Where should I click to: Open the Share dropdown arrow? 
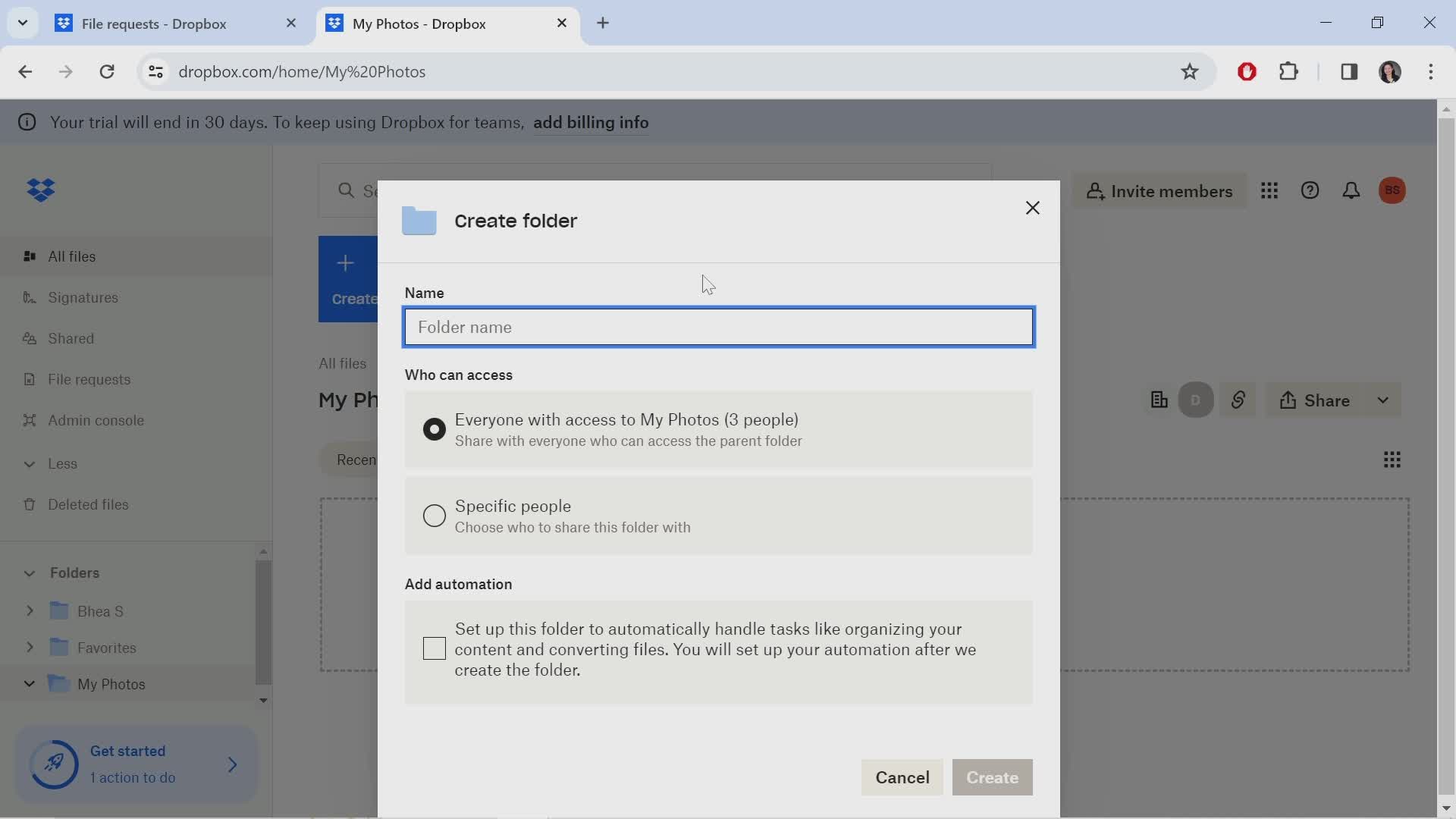pos(1382,400)
